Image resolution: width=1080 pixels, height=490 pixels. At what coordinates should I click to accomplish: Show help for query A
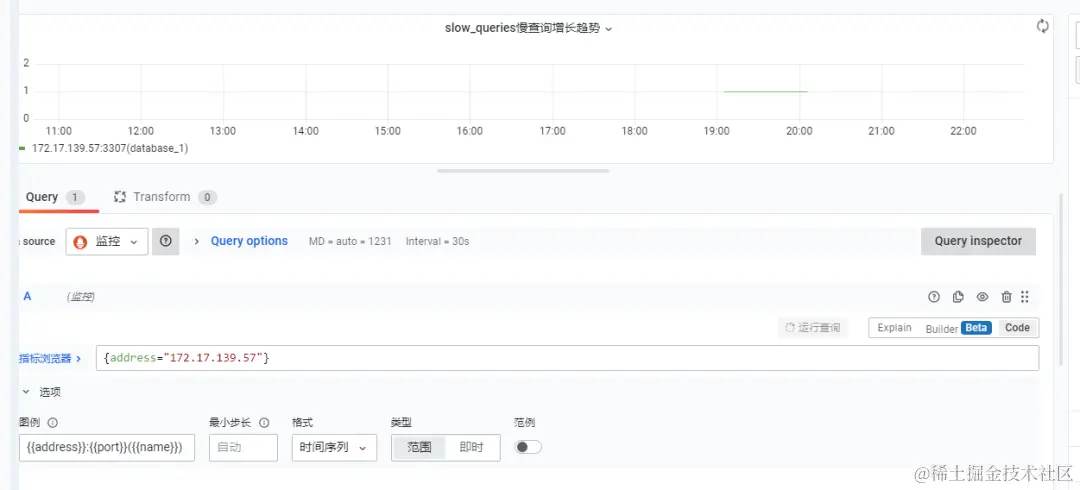tap(934, 297)
